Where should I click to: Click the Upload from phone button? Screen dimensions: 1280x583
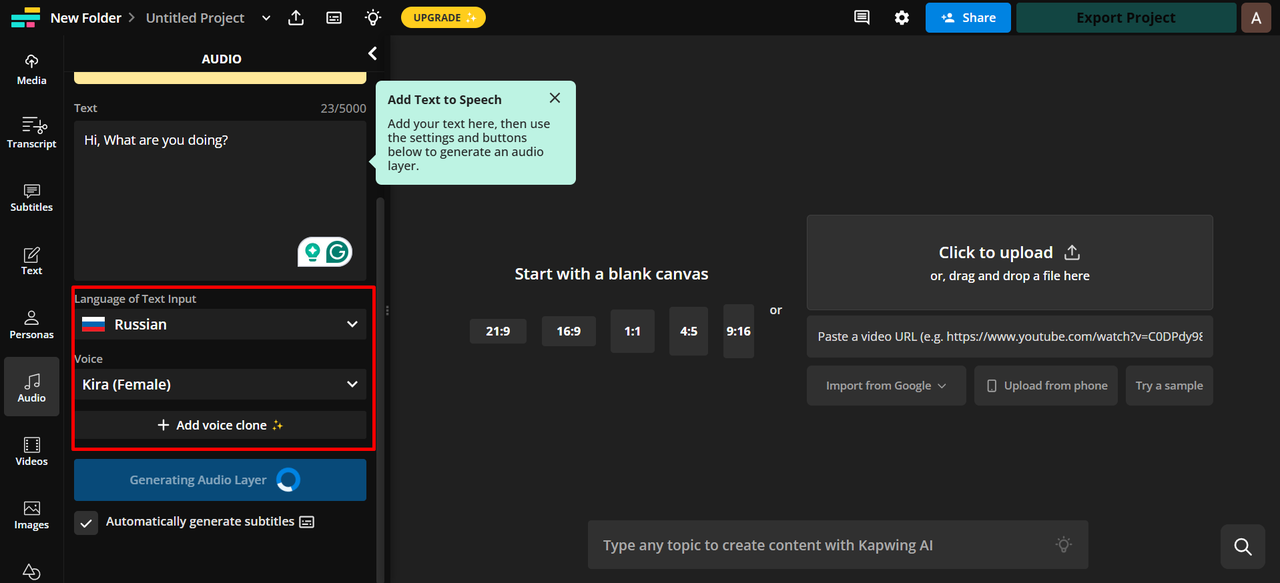click(1047, 385)
